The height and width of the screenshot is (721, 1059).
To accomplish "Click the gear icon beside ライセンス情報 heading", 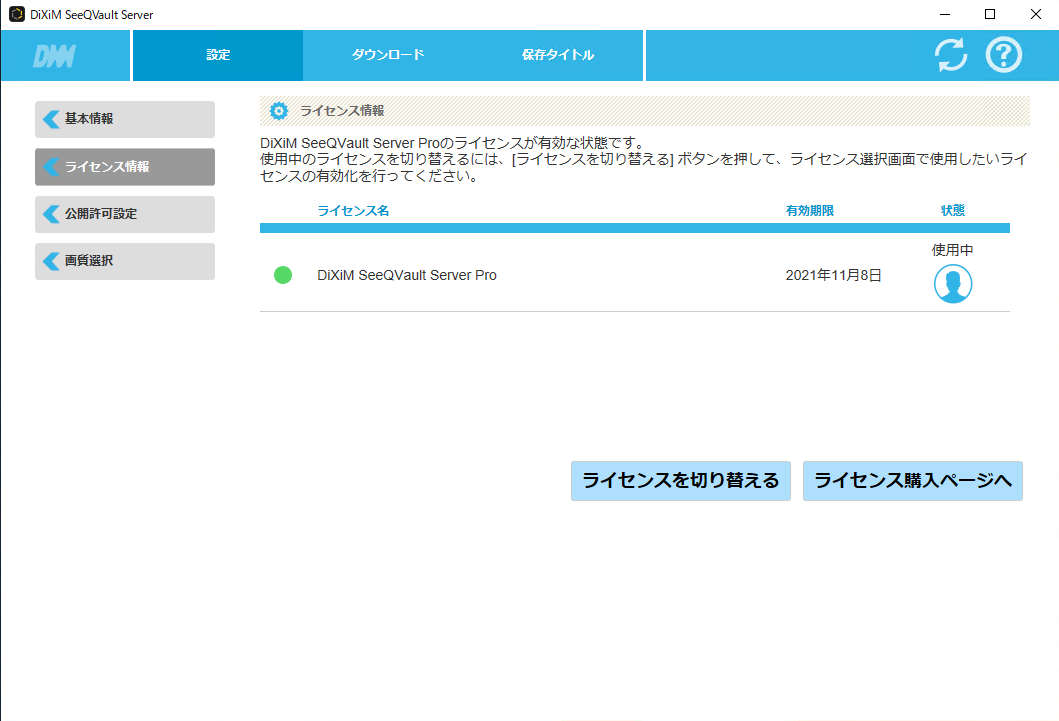I will (279, 111).
